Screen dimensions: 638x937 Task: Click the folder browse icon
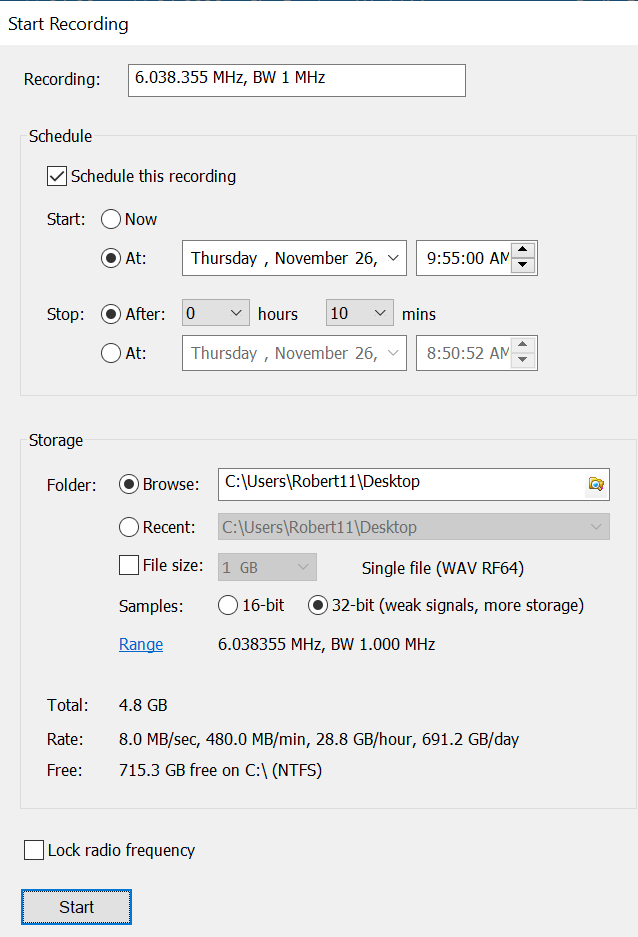click(596, 483)
